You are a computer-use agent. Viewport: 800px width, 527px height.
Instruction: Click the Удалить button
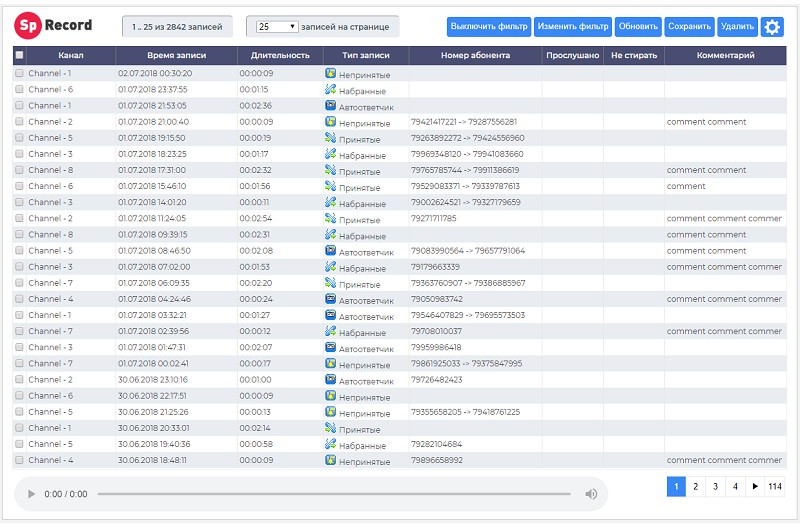point(737,27)
